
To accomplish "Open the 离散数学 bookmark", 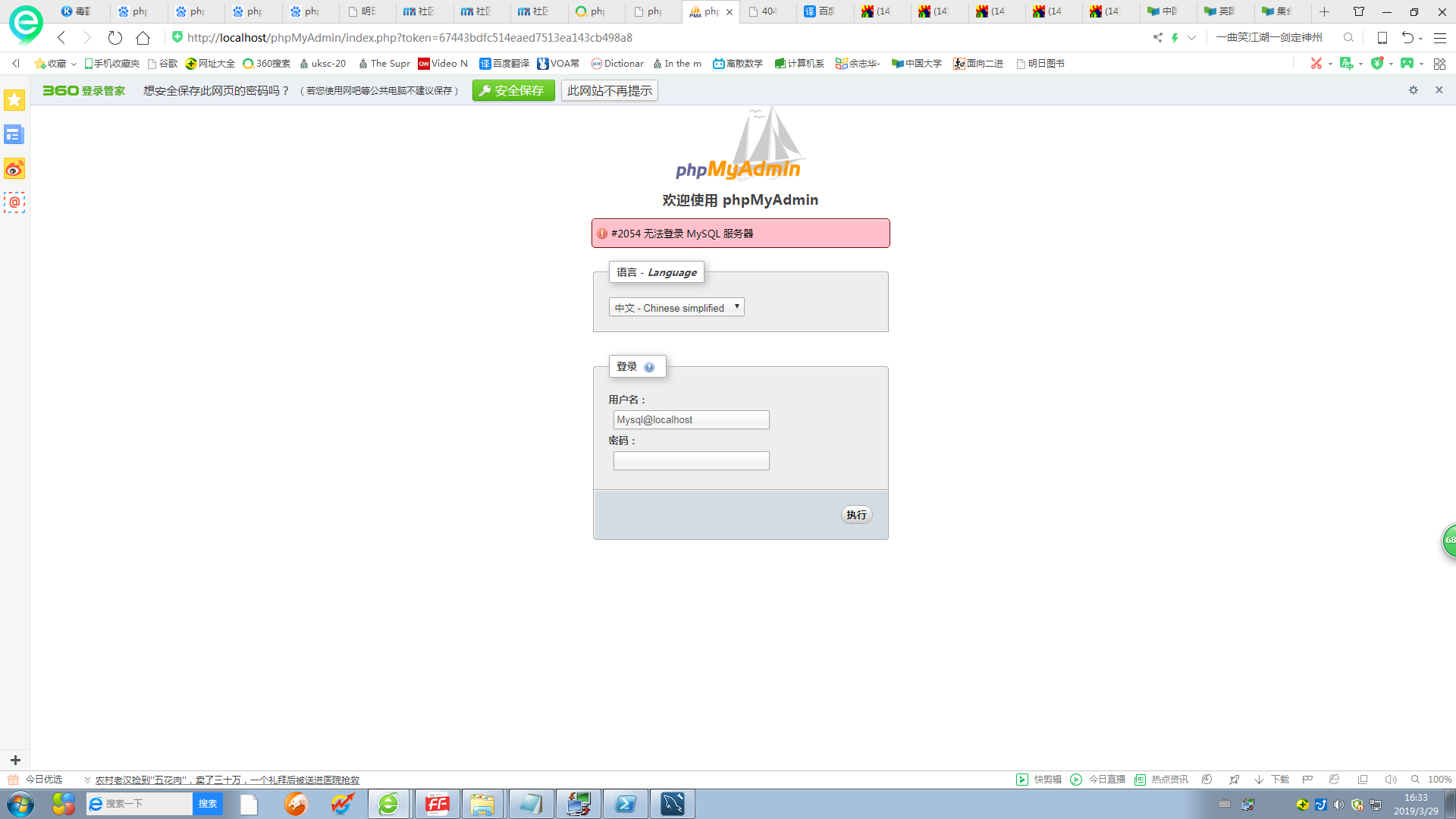I will (x=738, y=64).
